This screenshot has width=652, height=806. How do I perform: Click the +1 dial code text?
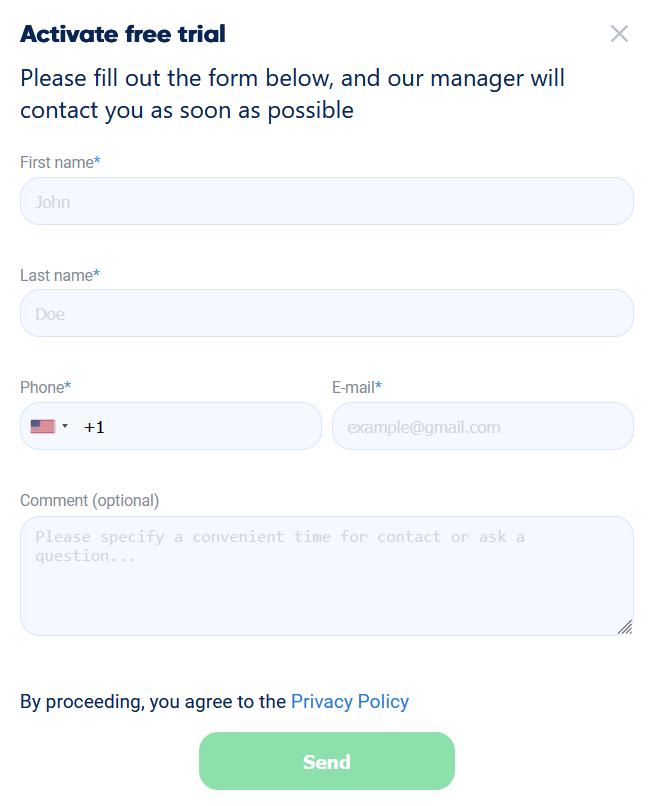(x=94, y=427)
